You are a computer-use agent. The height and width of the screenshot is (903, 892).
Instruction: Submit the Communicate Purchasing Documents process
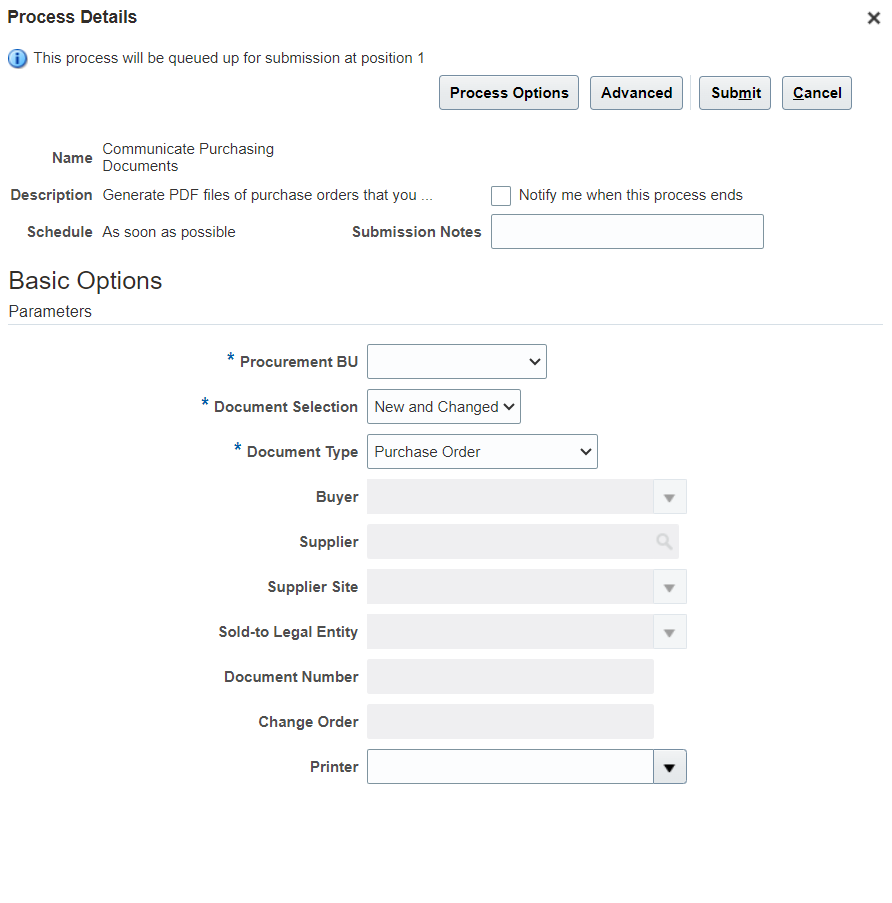[x=734, y=92]
